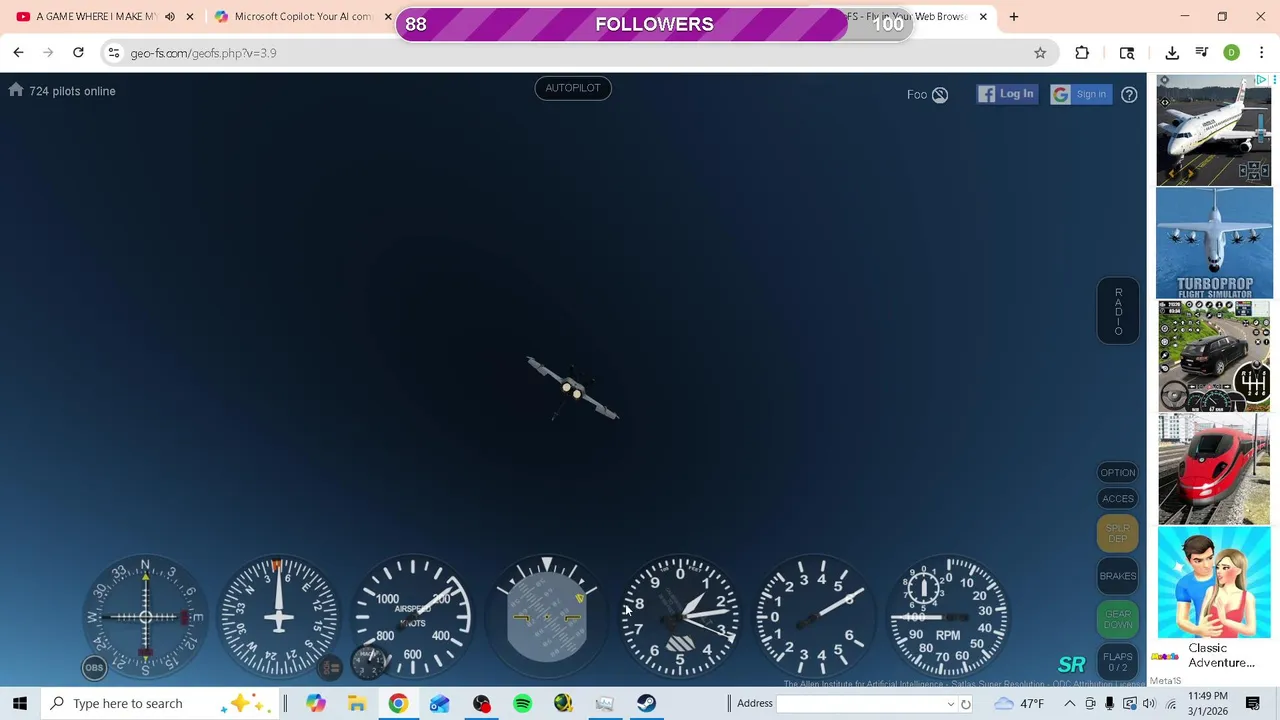The width and height of the screenshot is (1280, 720).
Task: Open the Windows notification center
Action: (1253, 703)
